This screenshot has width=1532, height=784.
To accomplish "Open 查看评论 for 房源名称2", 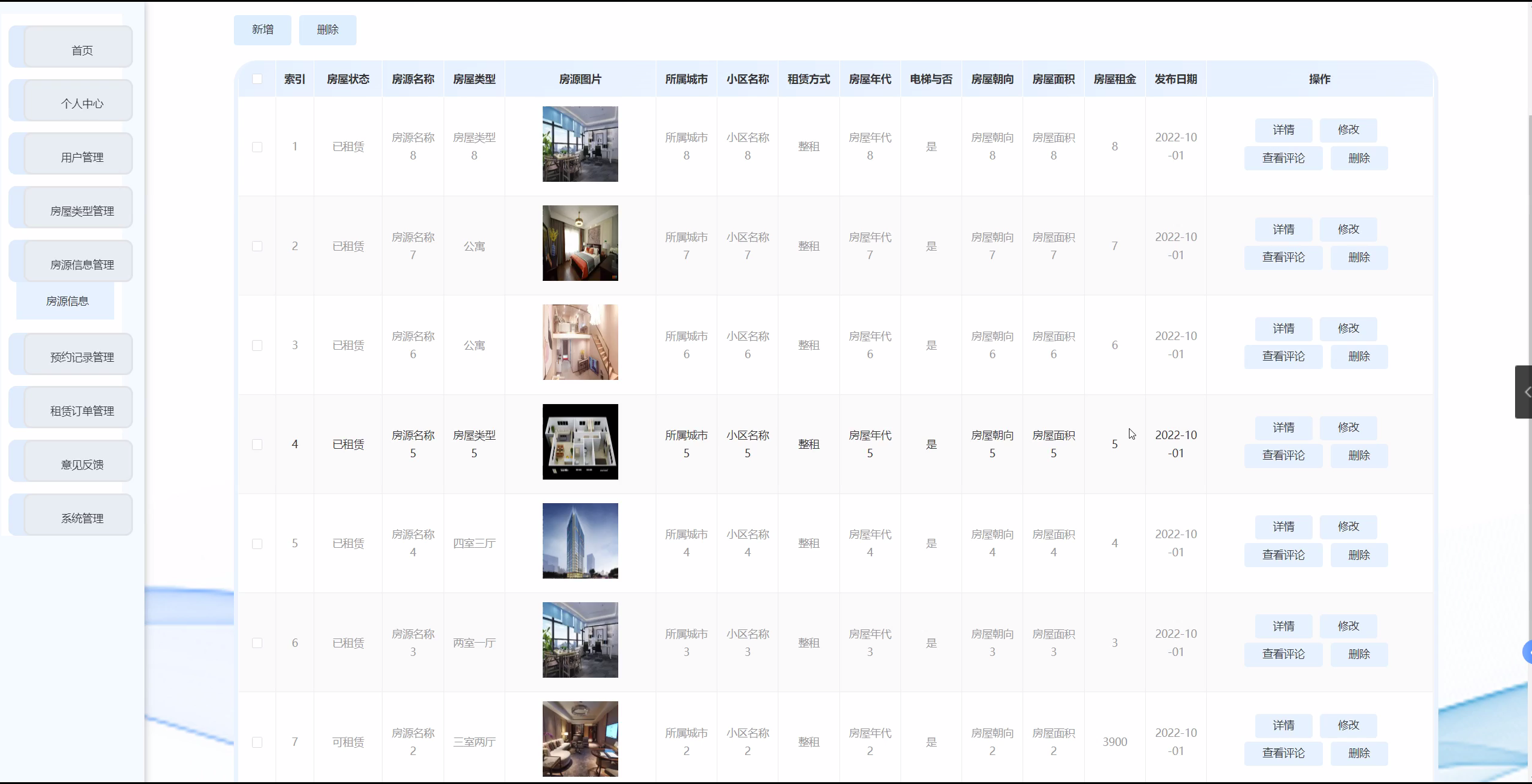I will [1284, 753].
